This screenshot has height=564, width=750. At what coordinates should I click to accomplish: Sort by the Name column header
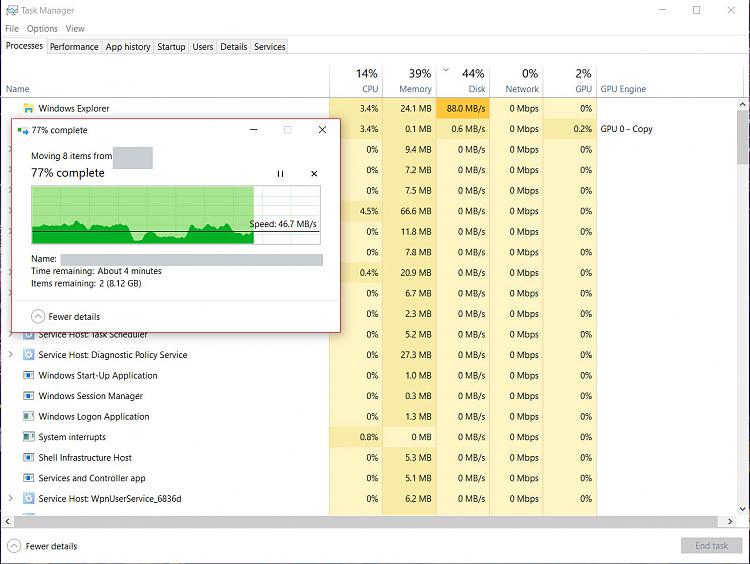[x=165, y=81]
